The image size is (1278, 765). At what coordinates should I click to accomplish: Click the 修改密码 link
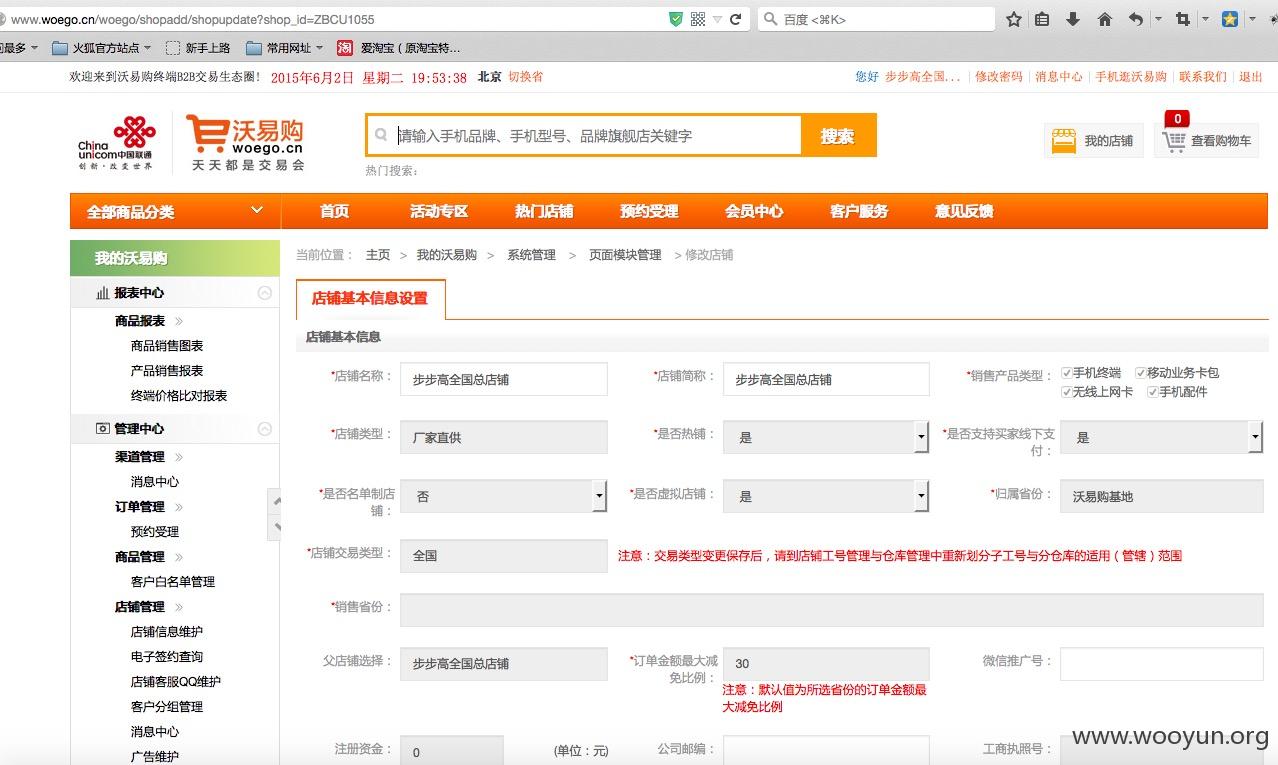[x=999, y=77]
